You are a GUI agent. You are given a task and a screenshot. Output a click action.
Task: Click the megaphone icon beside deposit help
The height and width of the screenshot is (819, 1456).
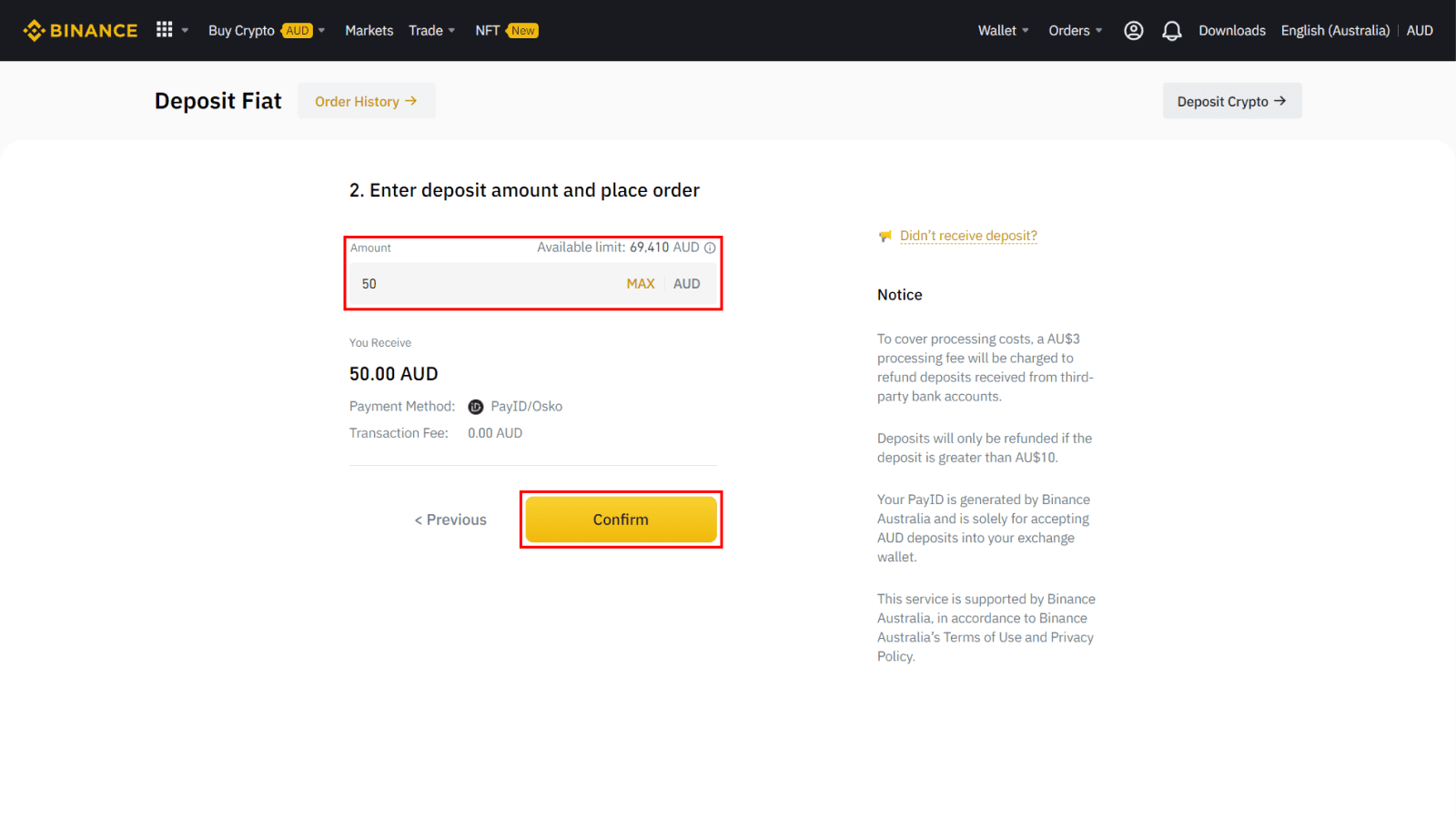(885, 237)
